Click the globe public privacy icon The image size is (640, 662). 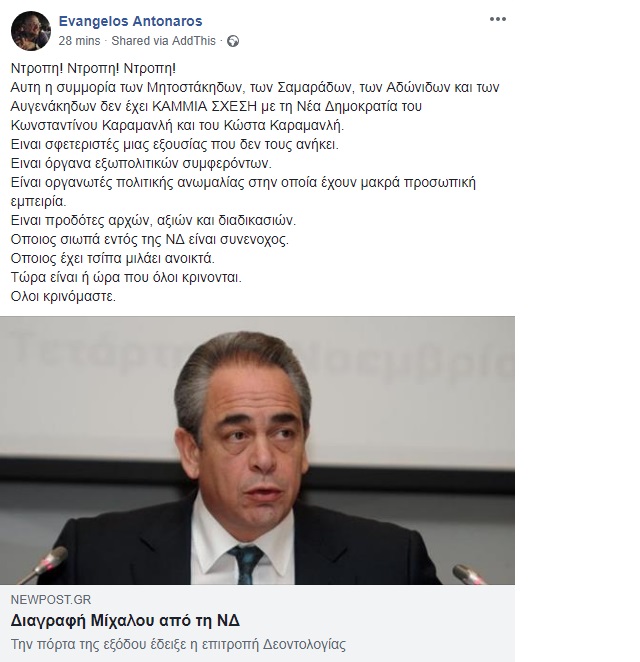point(233,41)
